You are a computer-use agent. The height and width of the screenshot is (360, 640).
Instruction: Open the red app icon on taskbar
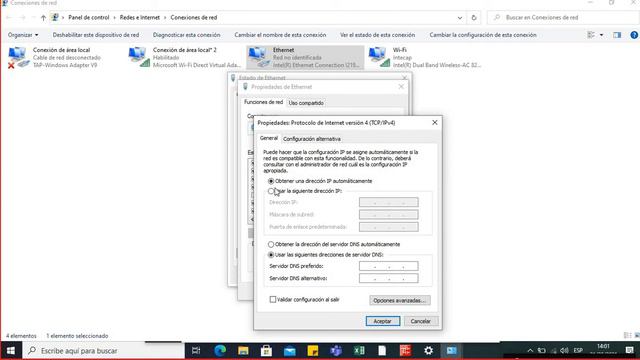(405, 351)
